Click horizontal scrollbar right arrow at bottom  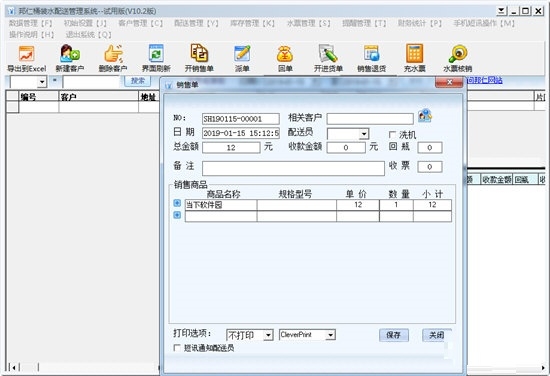(544, 368)
